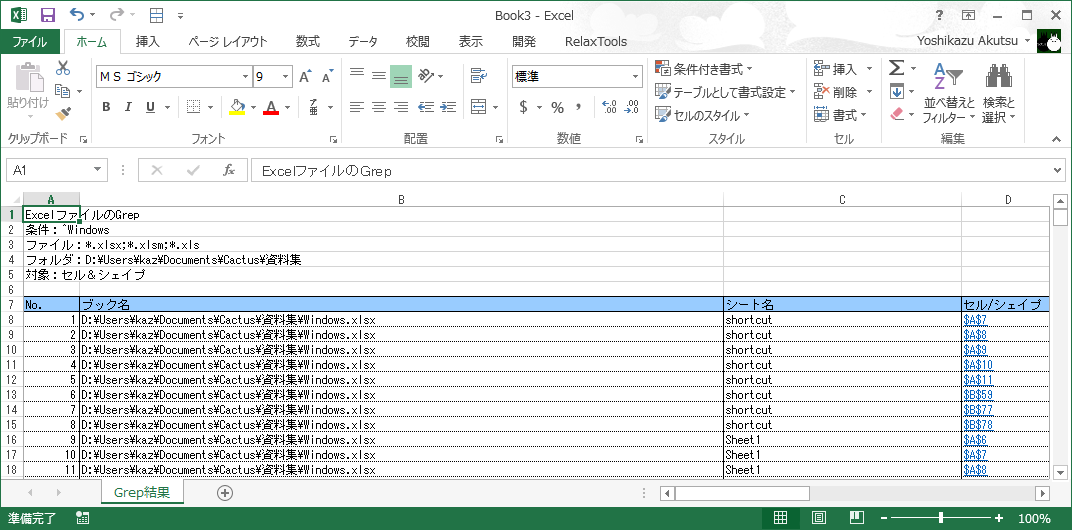Click the Clear eraser icon
This screenshot has width=1072, height=530.
tap(897, 114)
